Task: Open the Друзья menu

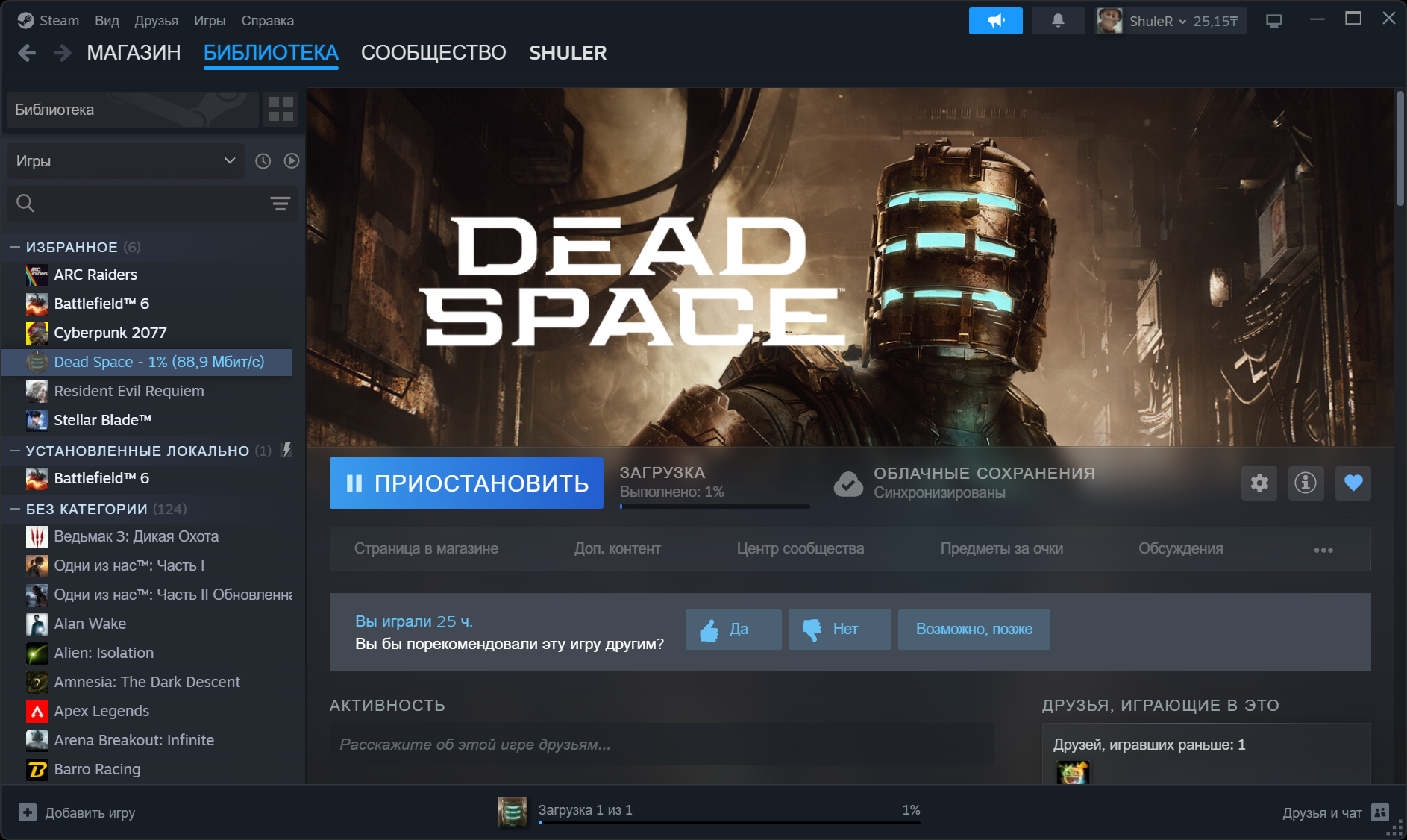Action: click(x=156, y=21)
